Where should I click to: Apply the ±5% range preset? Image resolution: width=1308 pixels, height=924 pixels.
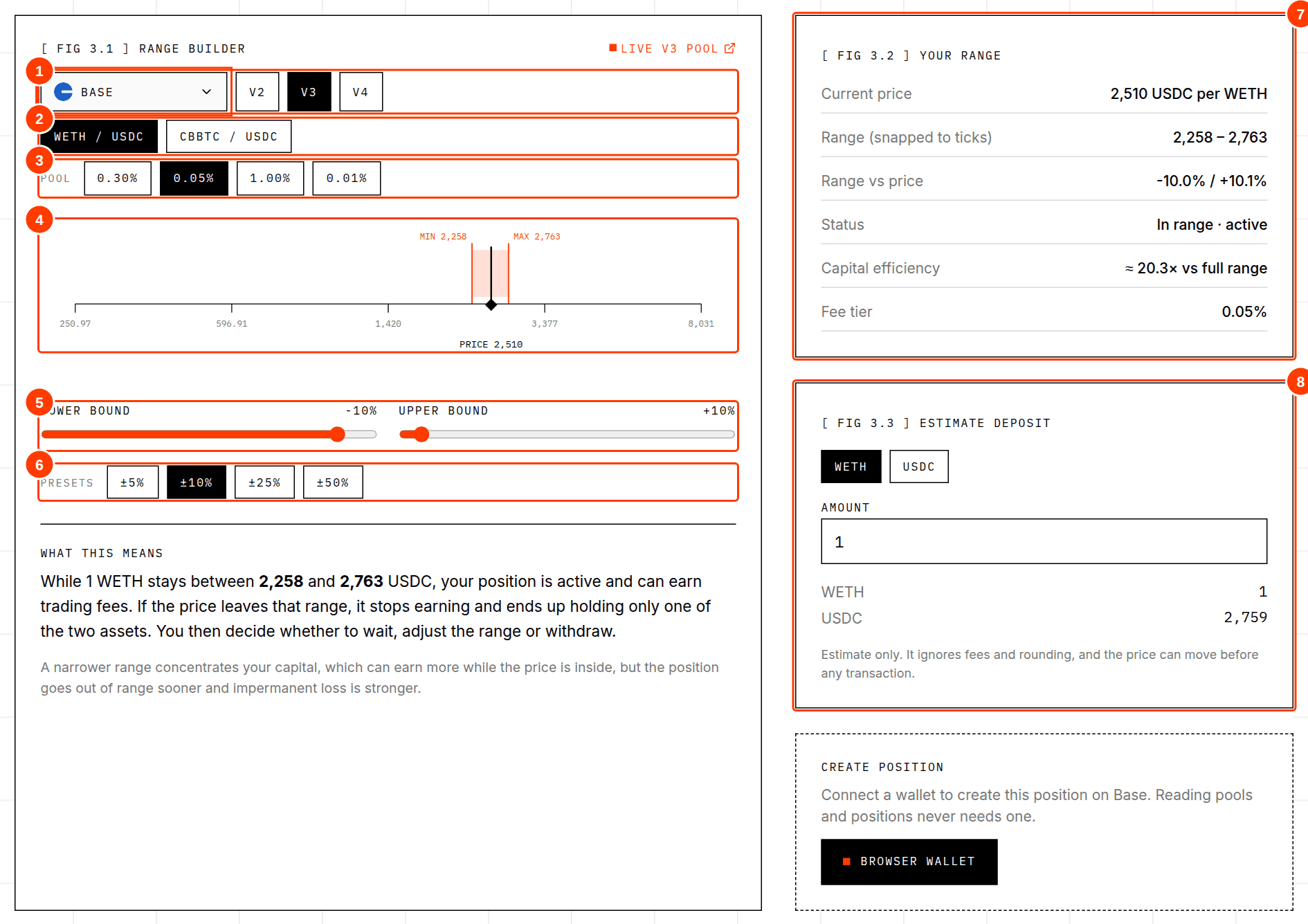click(133, 482)
